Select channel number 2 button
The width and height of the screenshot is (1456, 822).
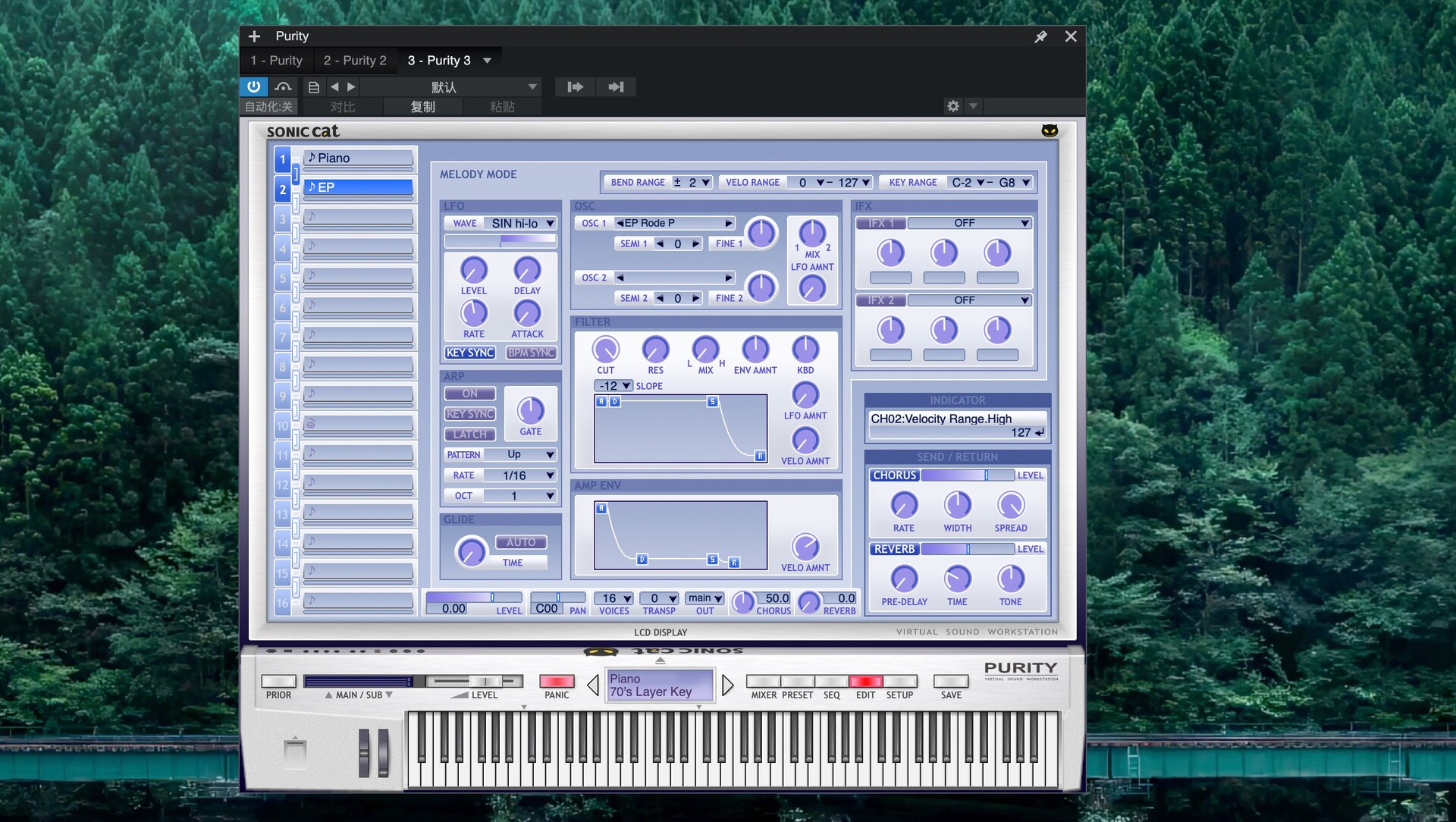pyautogui.click(x=283, y=190)
